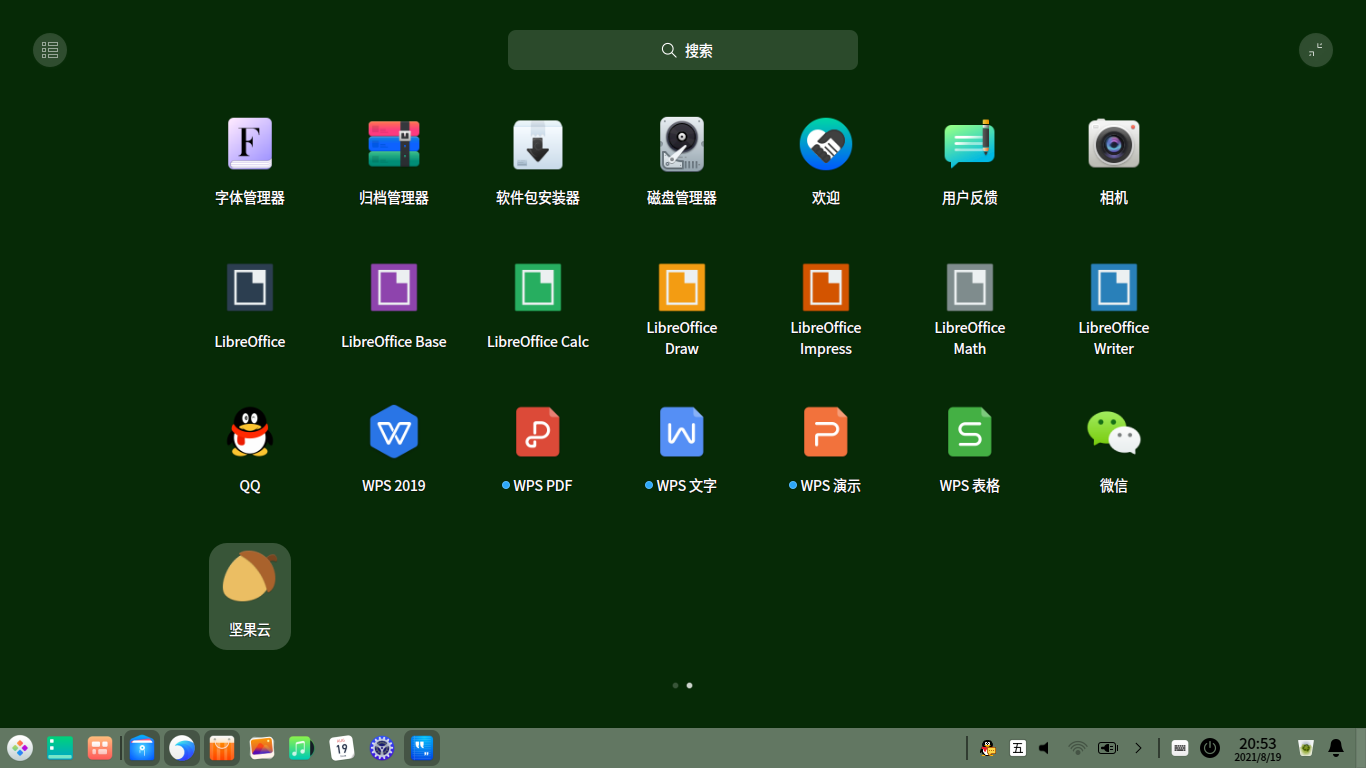Viewport: 1366px width, 768px height.
Task: Select the second launcher page dot
Action: pos(690,685)
